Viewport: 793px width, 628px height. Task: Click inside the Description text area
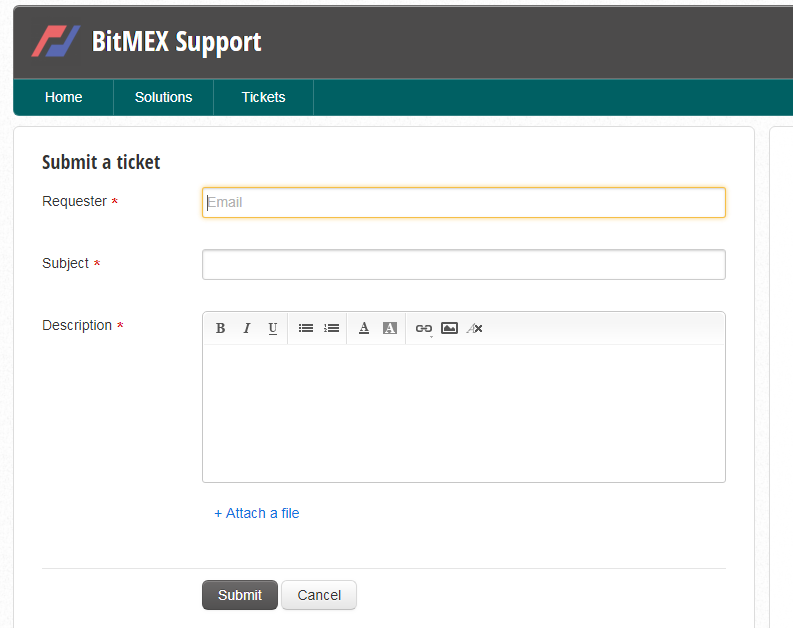[464, 413]
